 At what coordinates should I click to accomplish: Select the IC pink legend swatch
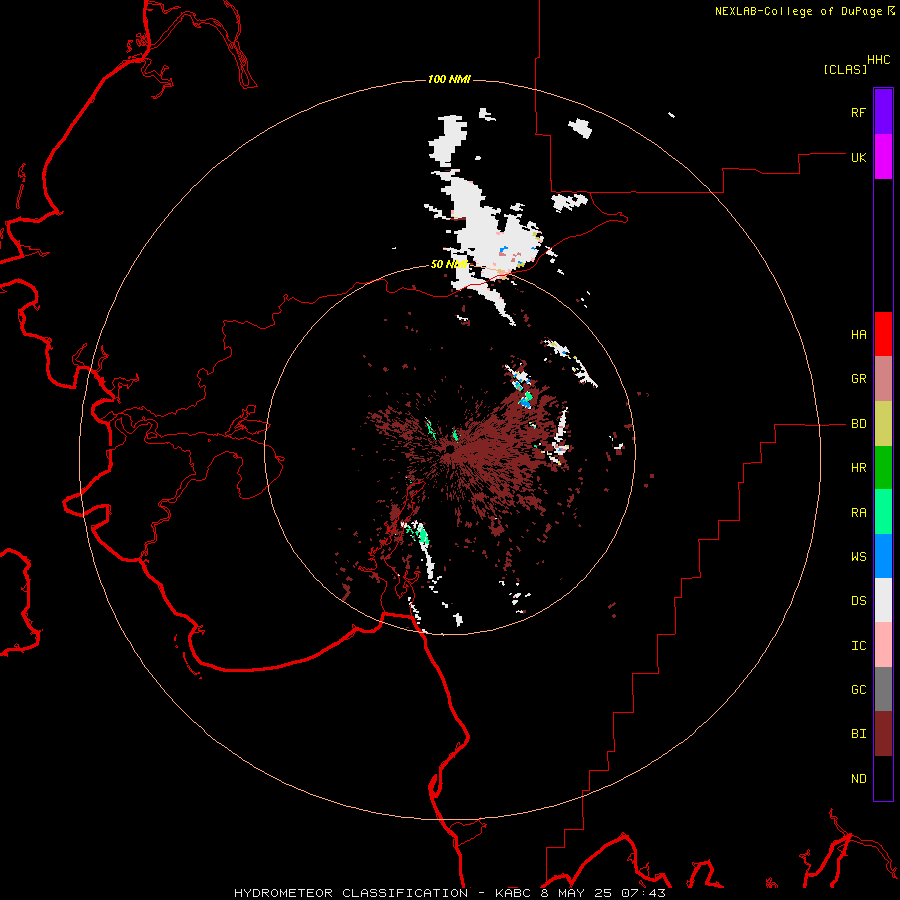click(x=883, y=645)
